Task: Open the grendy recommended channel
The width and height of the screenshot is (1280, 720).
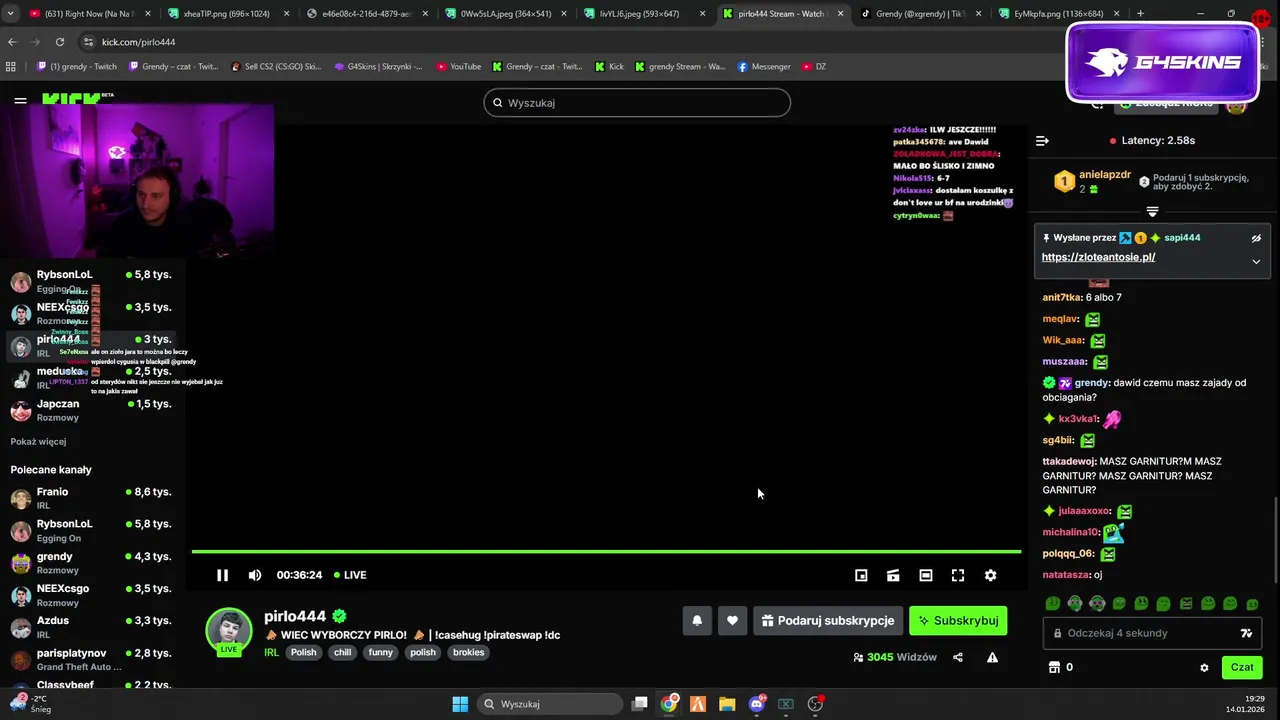Action: tap(92, 563)
